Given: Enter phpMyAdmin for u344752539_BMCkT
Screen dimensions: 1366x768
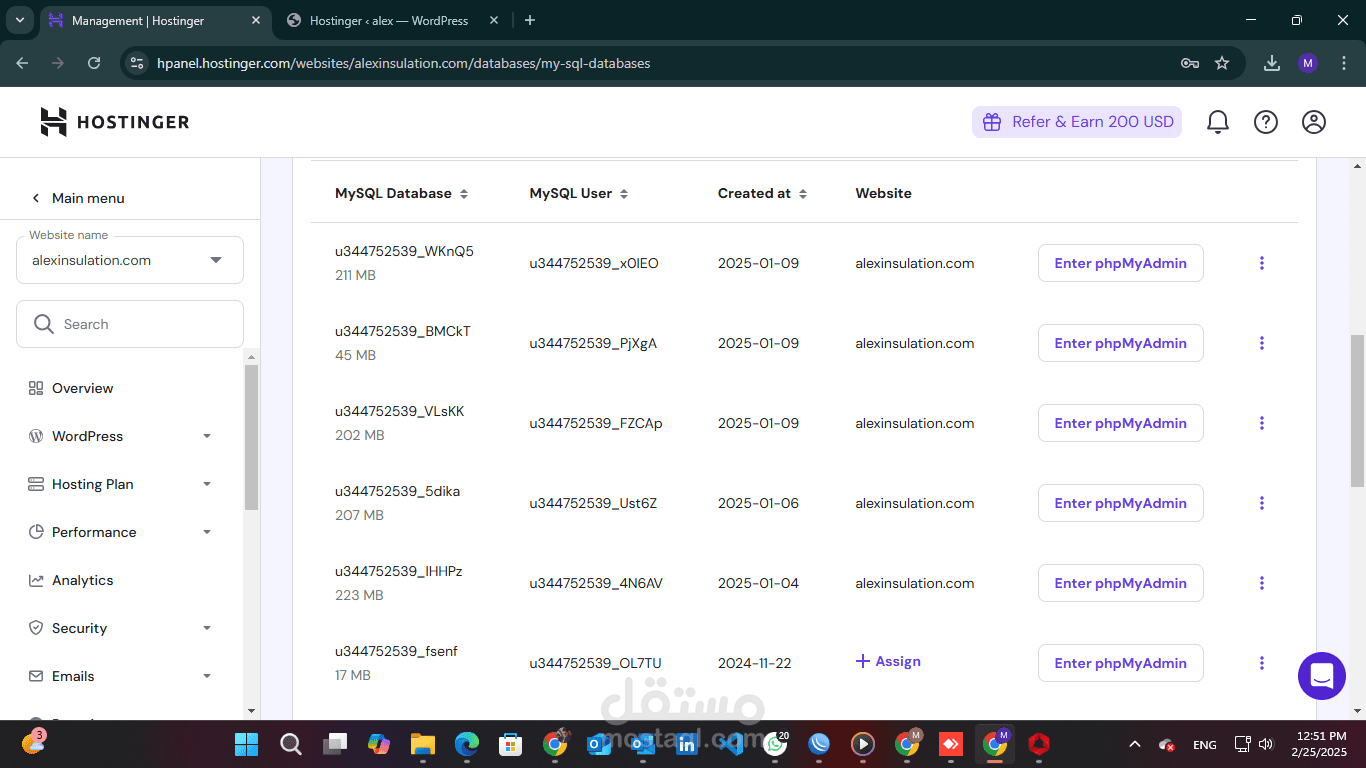Looking at the screenshot, I should (1120, 343).
